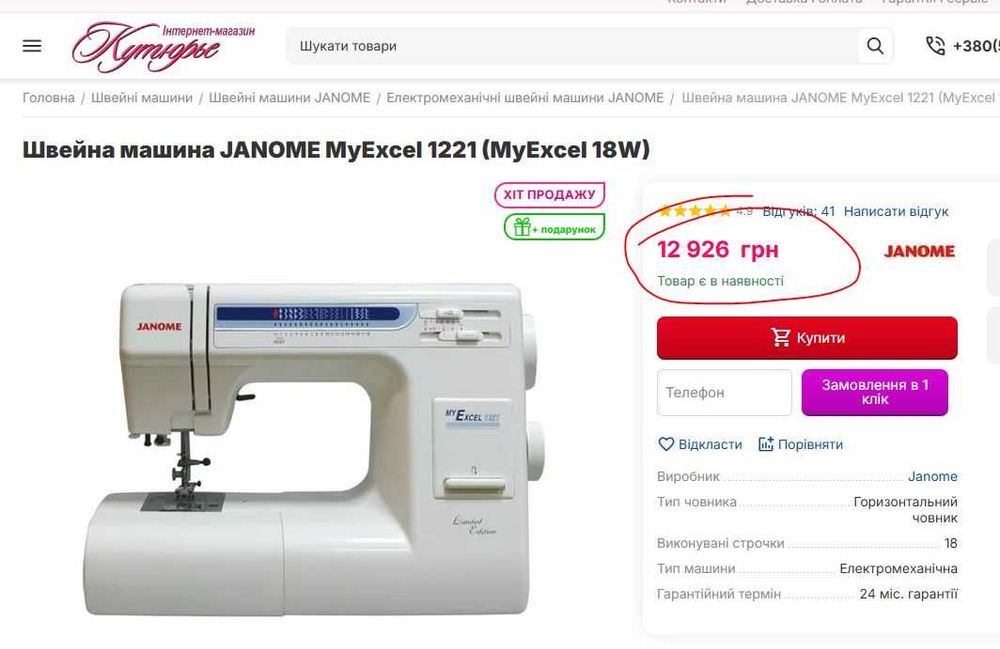Image resolution: width=1000 pixels, height=649 pixels.
Task: Open Електромеханічні швейні машини JANOME breadcrumb
Action: [525, 98]
